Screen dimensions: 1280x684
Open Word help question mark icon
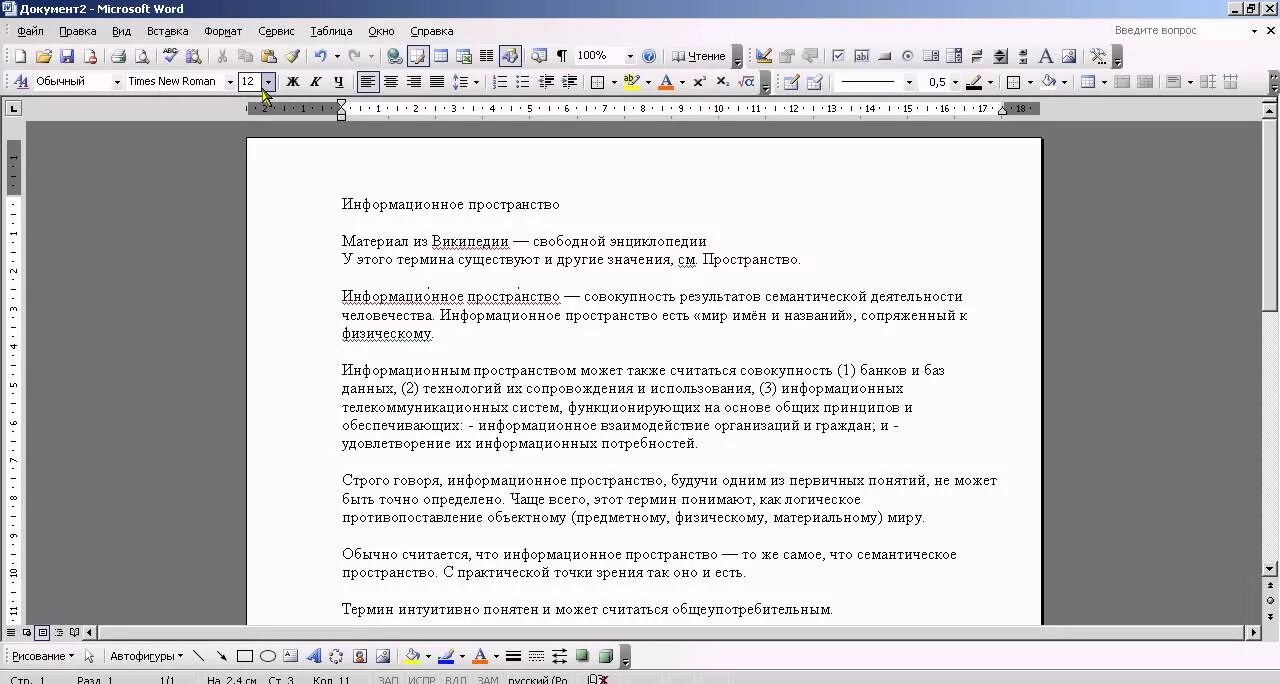pos(649,56)
